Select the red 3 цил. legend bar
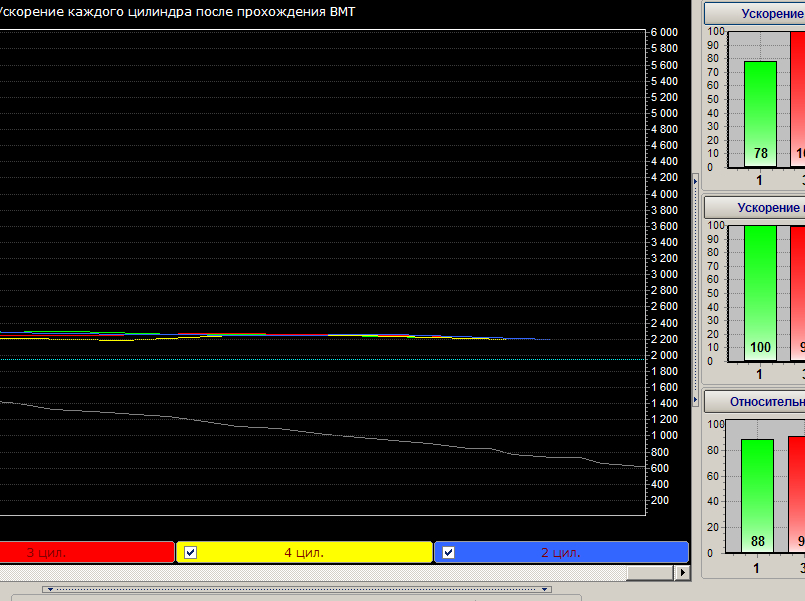 (86, 553)
